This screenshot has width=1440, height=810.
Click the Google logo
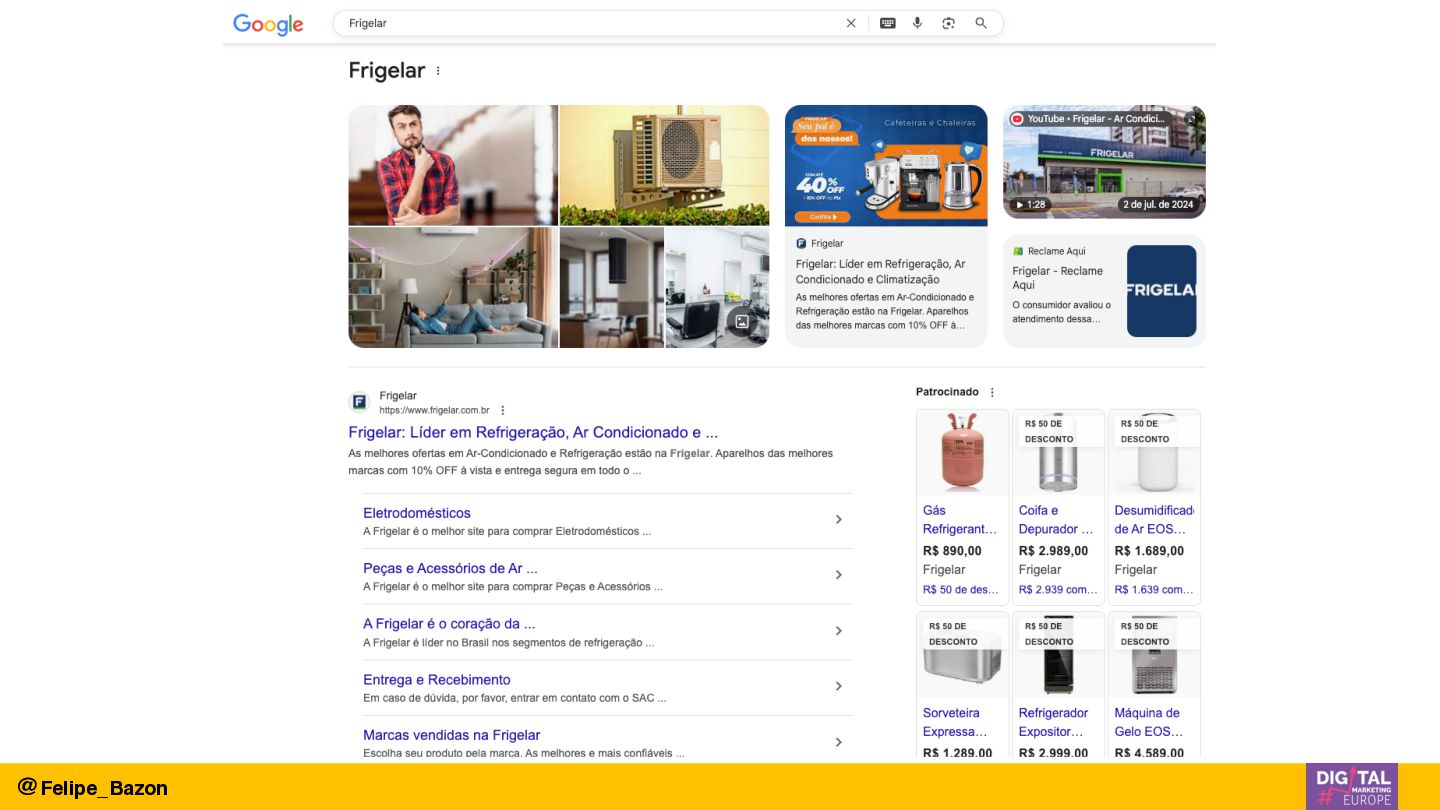tap(268, 24)
